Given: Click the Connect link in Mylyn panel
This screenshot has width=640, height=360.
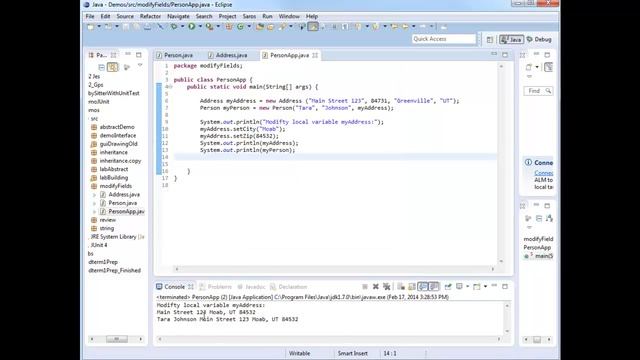Looking at the screenshot, I should [x=544, y=173].
